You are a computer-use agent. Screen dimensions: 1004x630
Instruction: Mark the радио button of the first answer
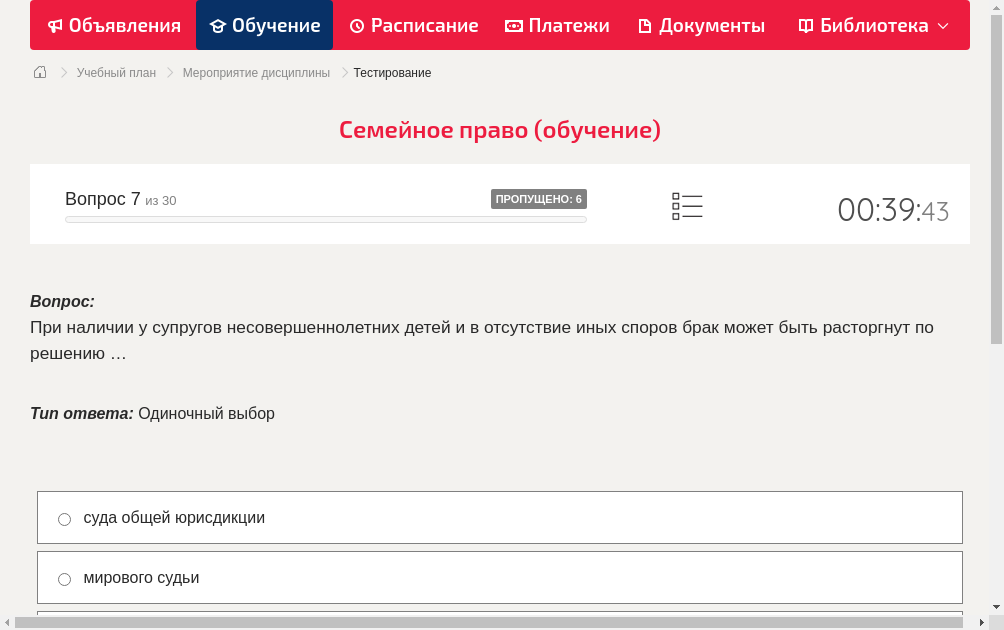64,518
